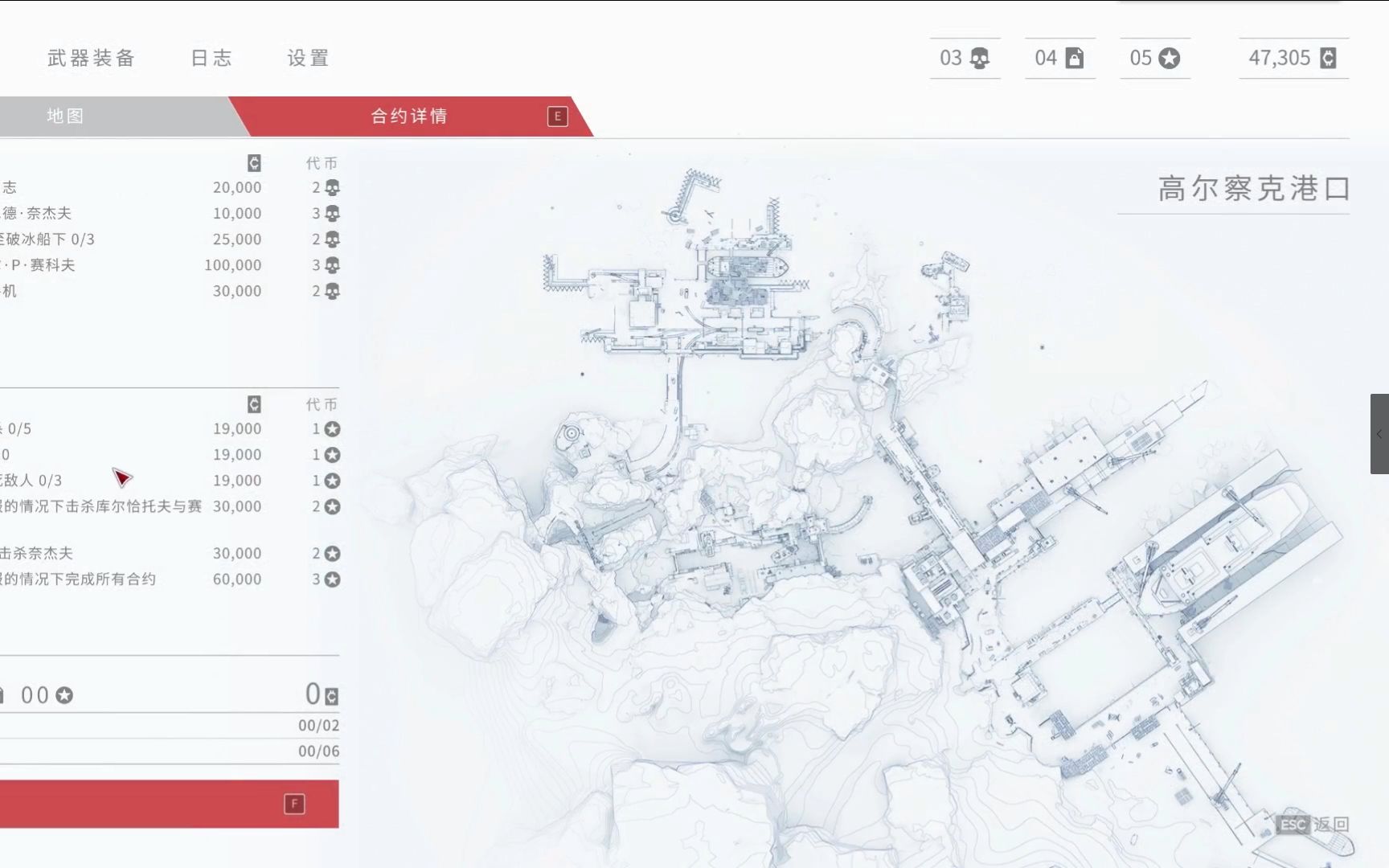
Task: Select the P·赛科夫 contract row
Action: (x=169, y=264)
